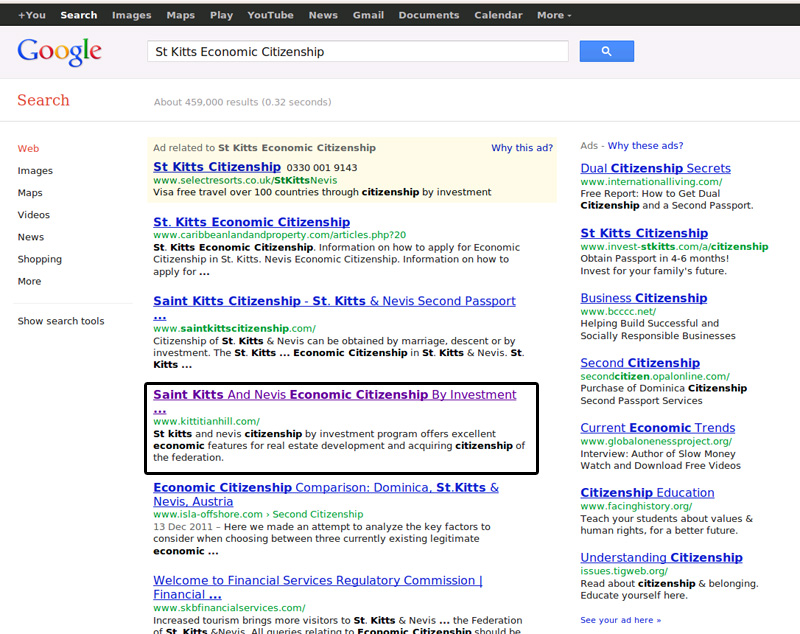Open the More dropdown in top bar
Image resolution: width=800 pixels, height=634 pixels.
coord(554,15)
